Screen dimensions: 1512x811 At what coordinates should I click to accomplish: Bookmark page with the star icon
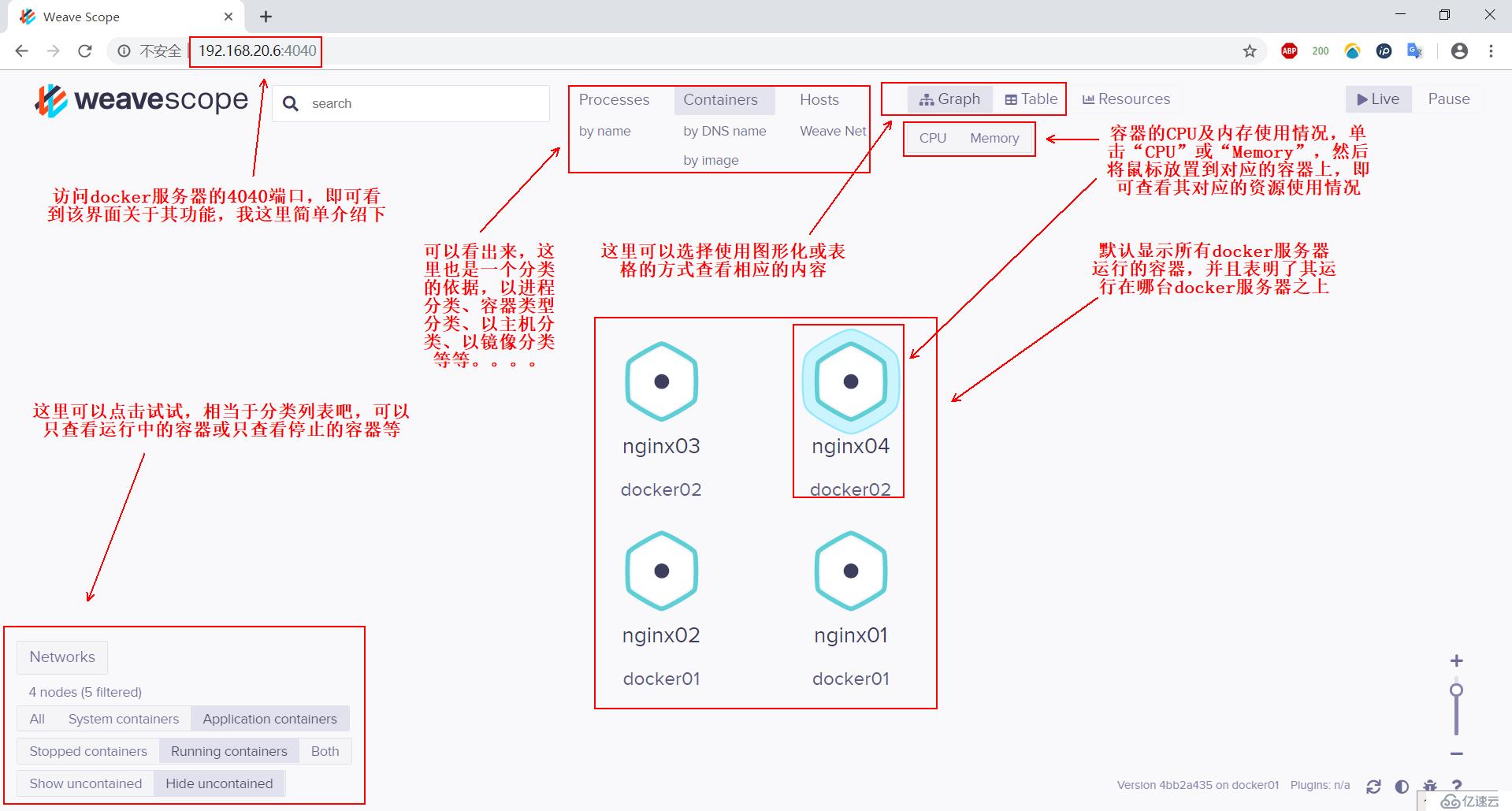pos(1250,51)
